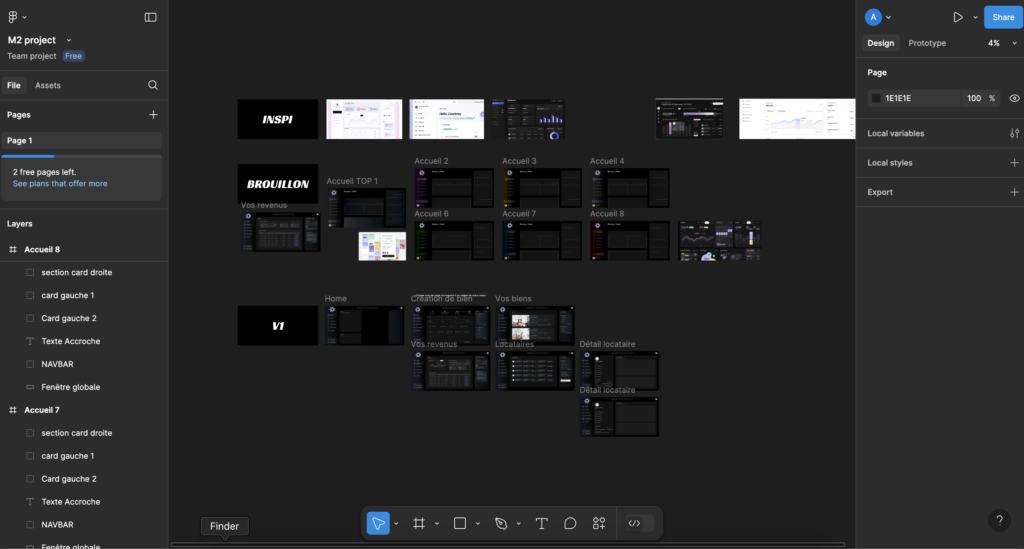Toggle page background color visibility eye
This screenshot has height=549, width=1024.
point(1014,98)
